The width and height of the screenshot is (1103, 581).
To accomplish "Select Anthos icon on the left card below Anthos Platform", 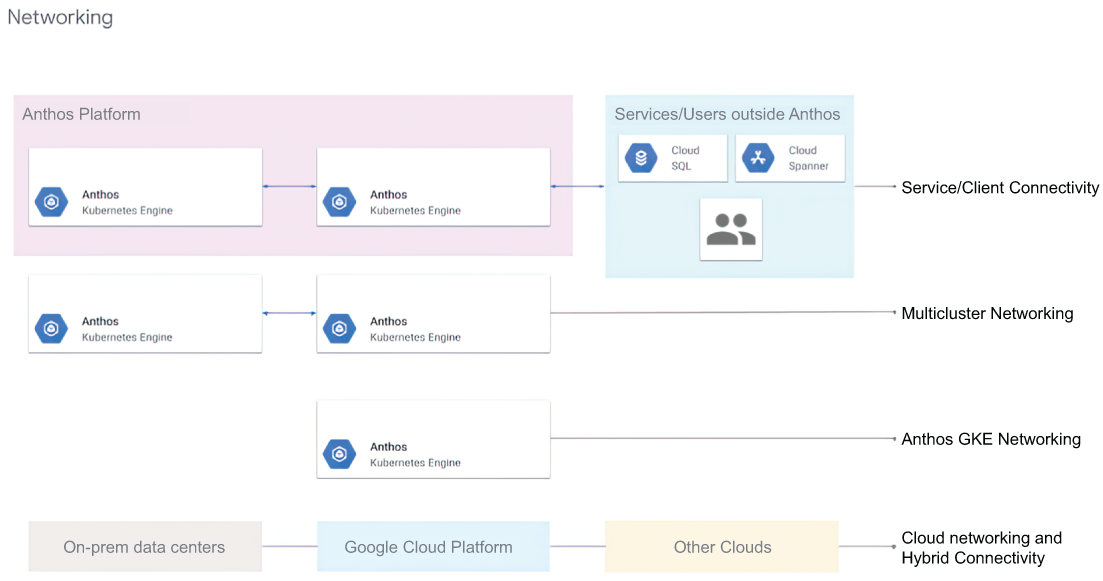I will point(51,328).
